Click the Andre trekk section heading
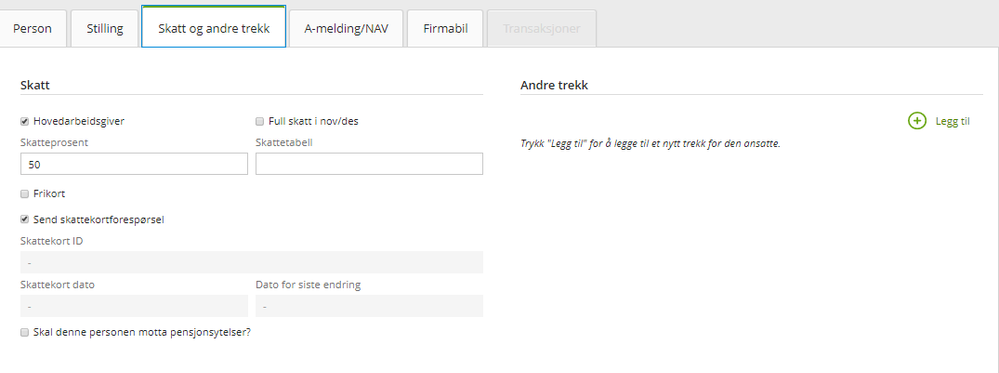The width and height of the screenshot is (999, 373). tap(554, 85)
